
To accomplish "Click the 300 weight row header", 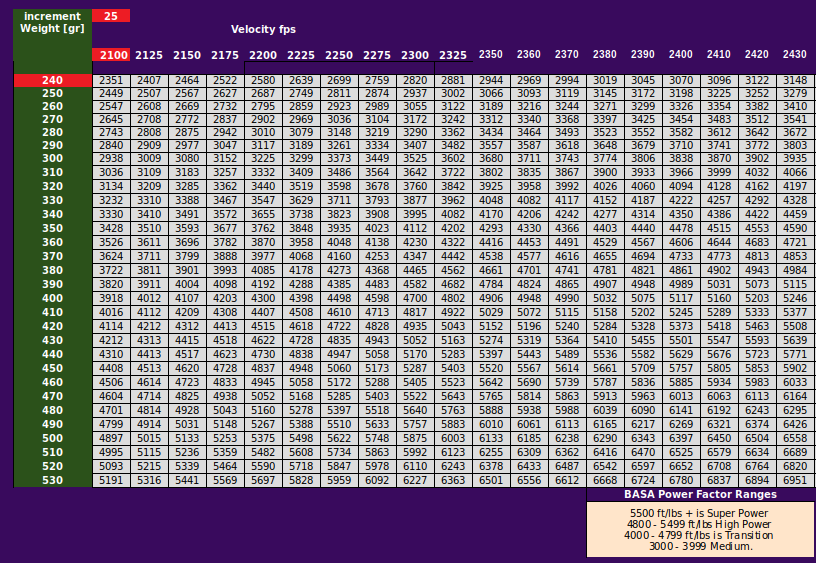I will 52,158.
